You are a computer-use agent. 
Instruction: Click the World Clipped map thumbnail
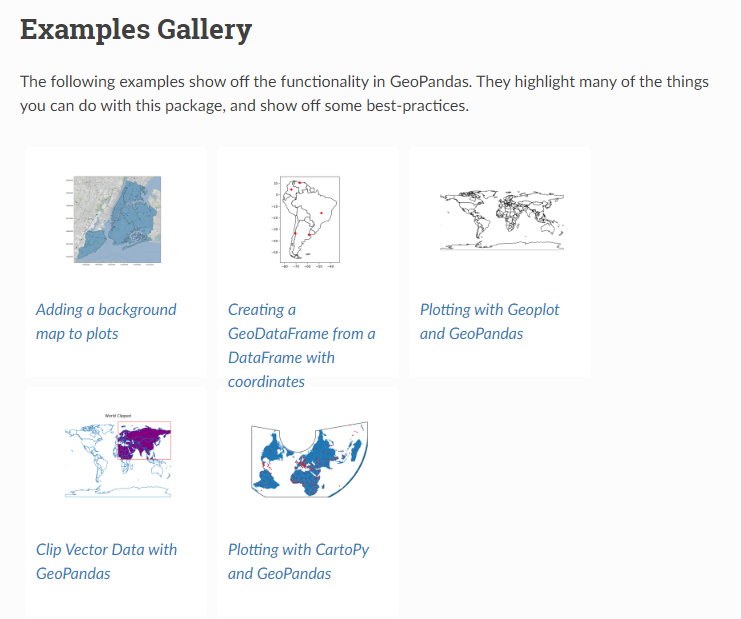point(118,455)
